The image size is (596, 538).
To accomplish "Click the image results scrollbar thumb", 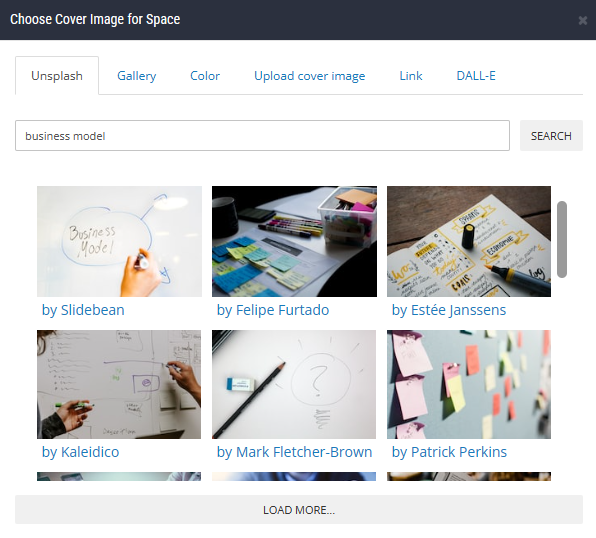I will 562,240.
